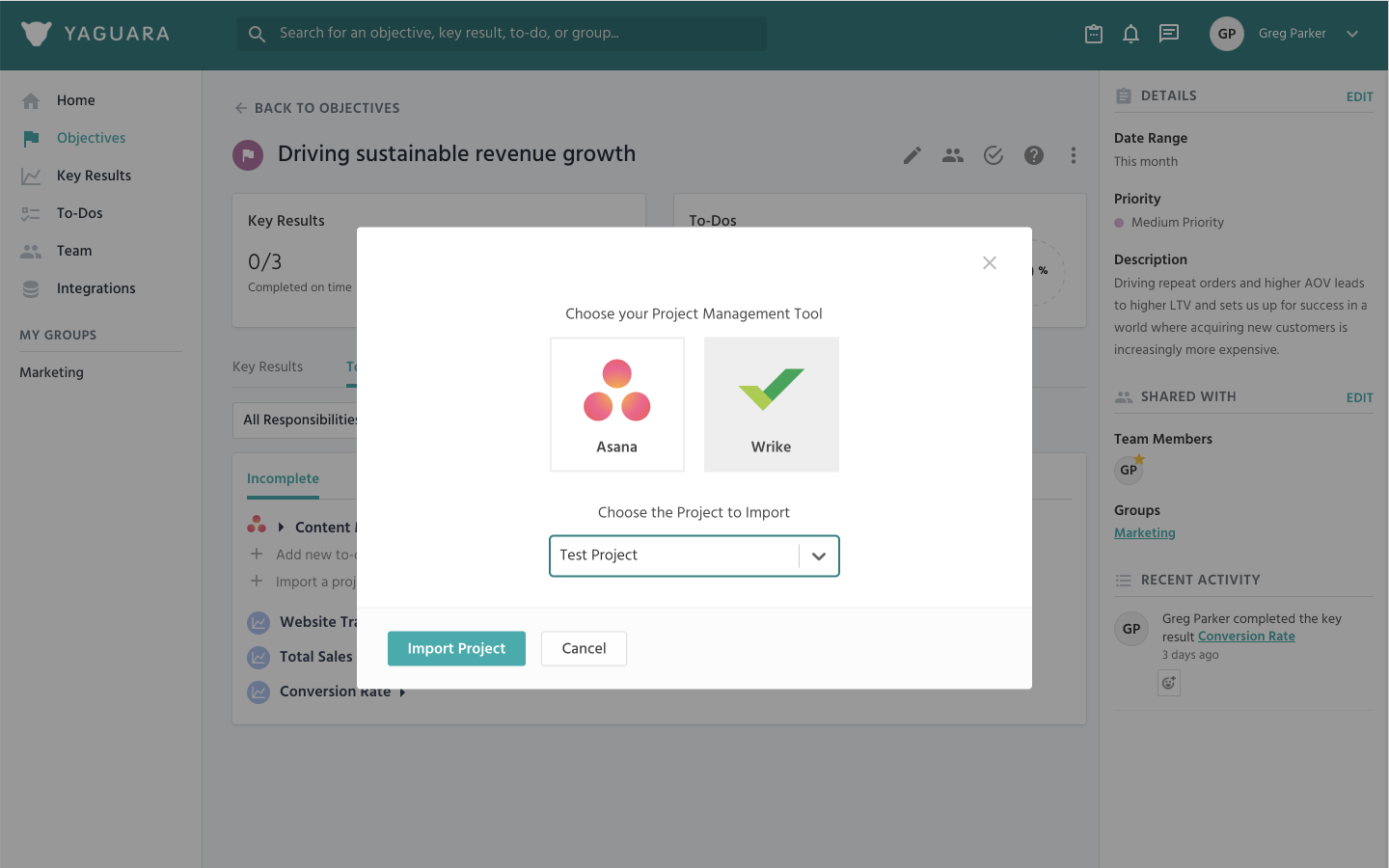
Task: Open the notifications bell icon
Action: pos(1130,34)
